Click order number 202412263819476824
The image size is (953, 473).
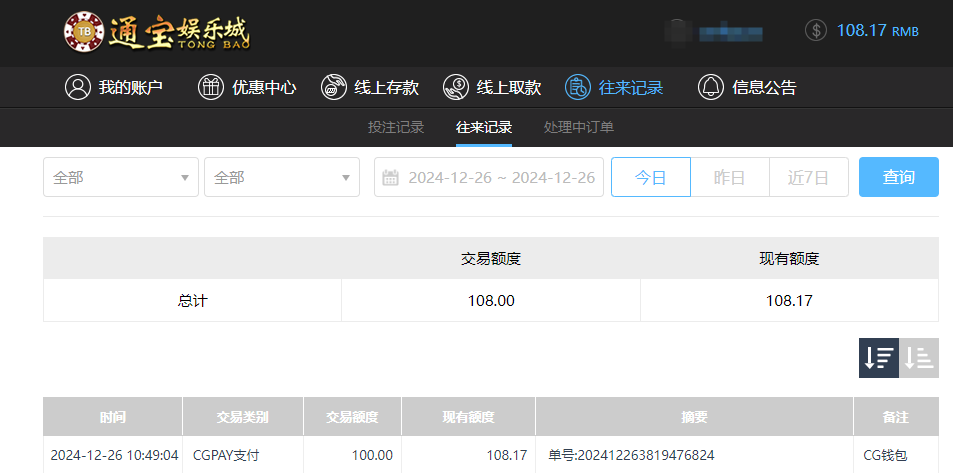[x=631, y=455]
